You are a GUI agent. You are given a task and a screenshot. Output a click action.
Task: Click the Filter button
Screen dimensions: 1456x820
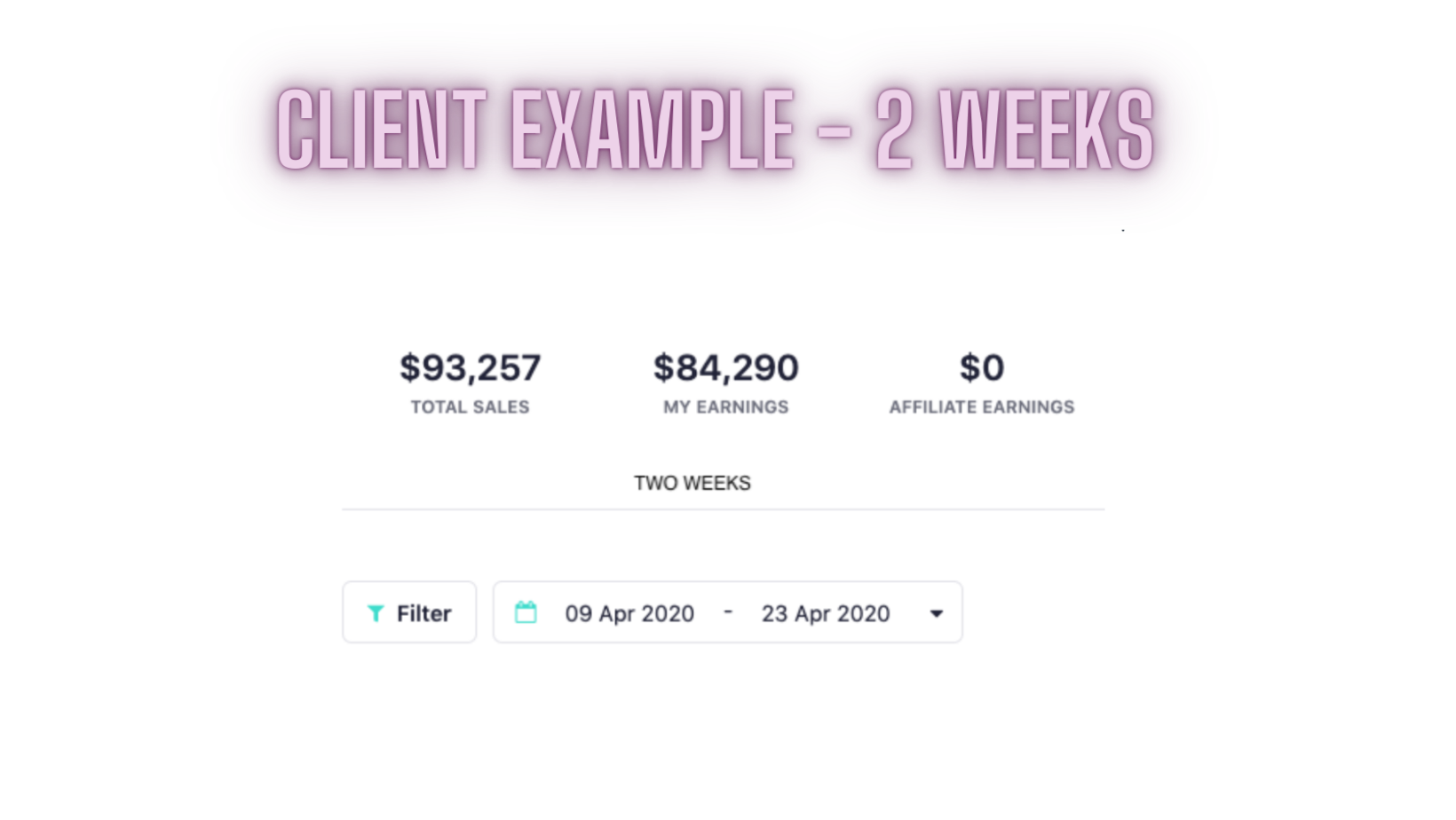tap(409, 612)
